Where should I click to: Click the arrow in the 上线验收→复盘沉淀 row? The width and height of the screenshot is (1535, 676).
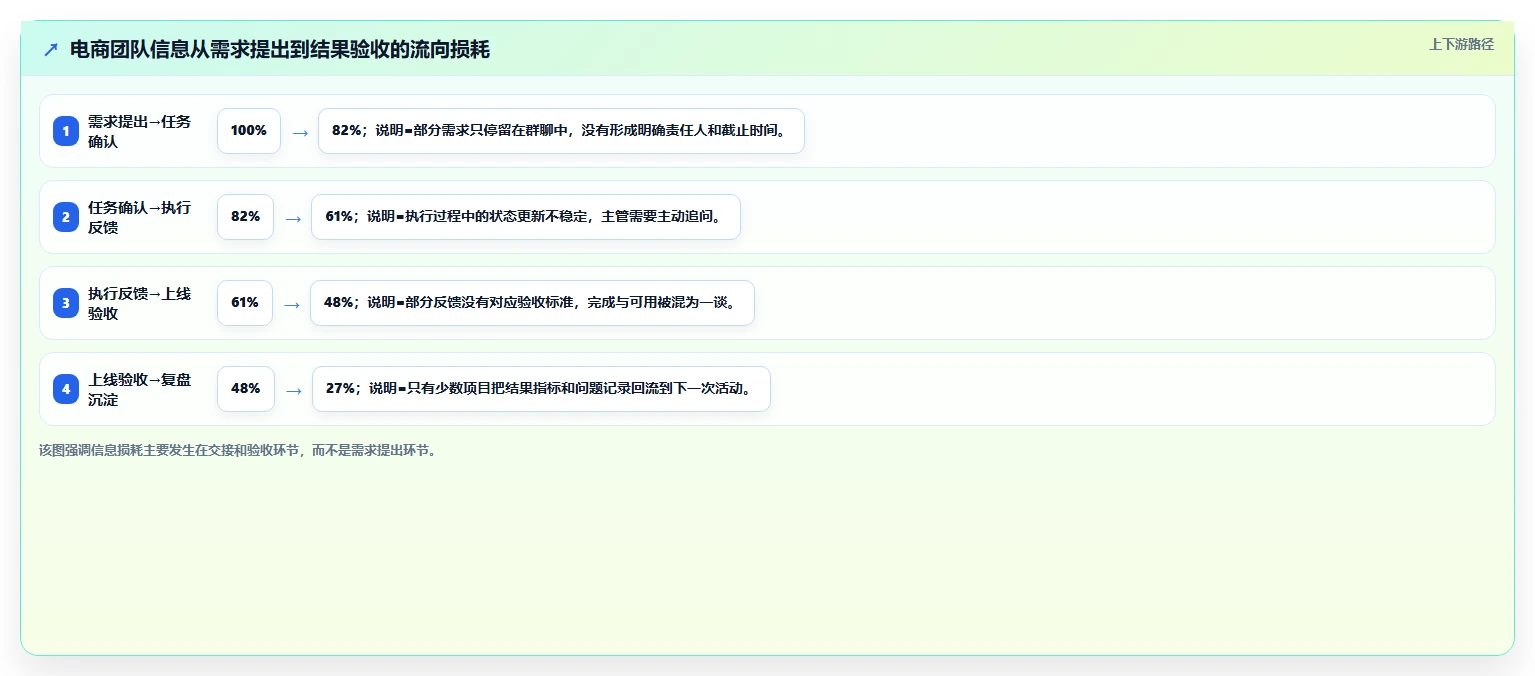click(294, 390)
